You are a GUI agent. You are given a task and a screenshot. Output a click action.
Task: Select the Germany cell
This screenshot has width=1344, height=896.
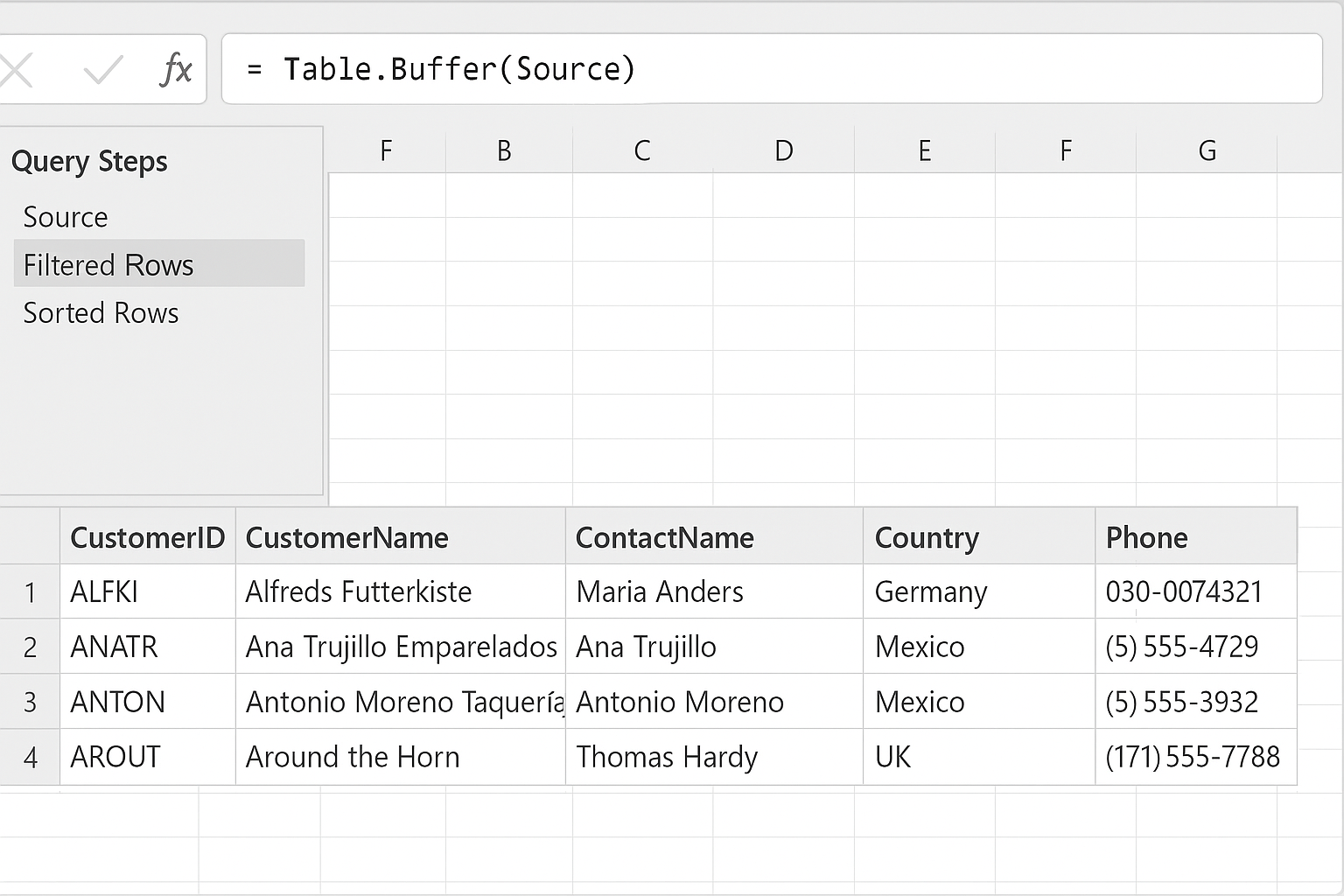click(979, 592)
